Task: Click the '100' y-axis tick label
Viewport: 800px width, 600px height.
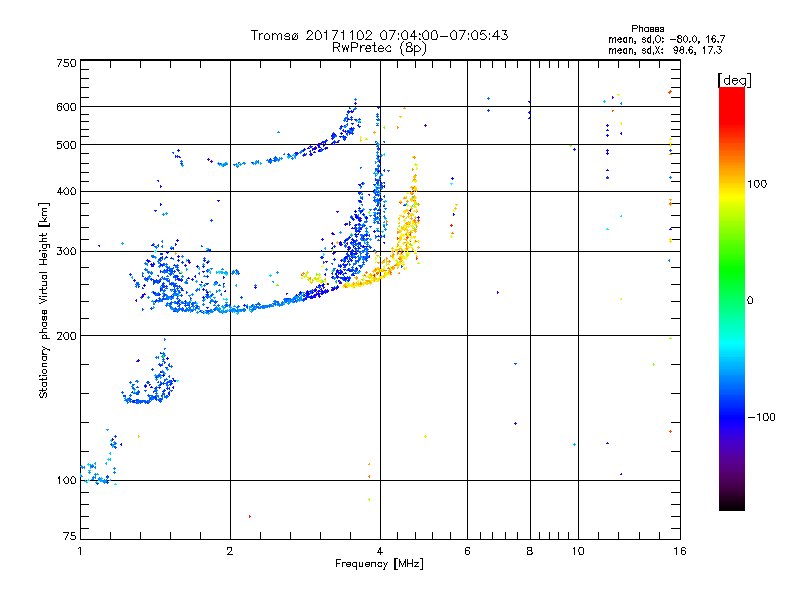Action: pyautogui.click(x=66, y=481)
